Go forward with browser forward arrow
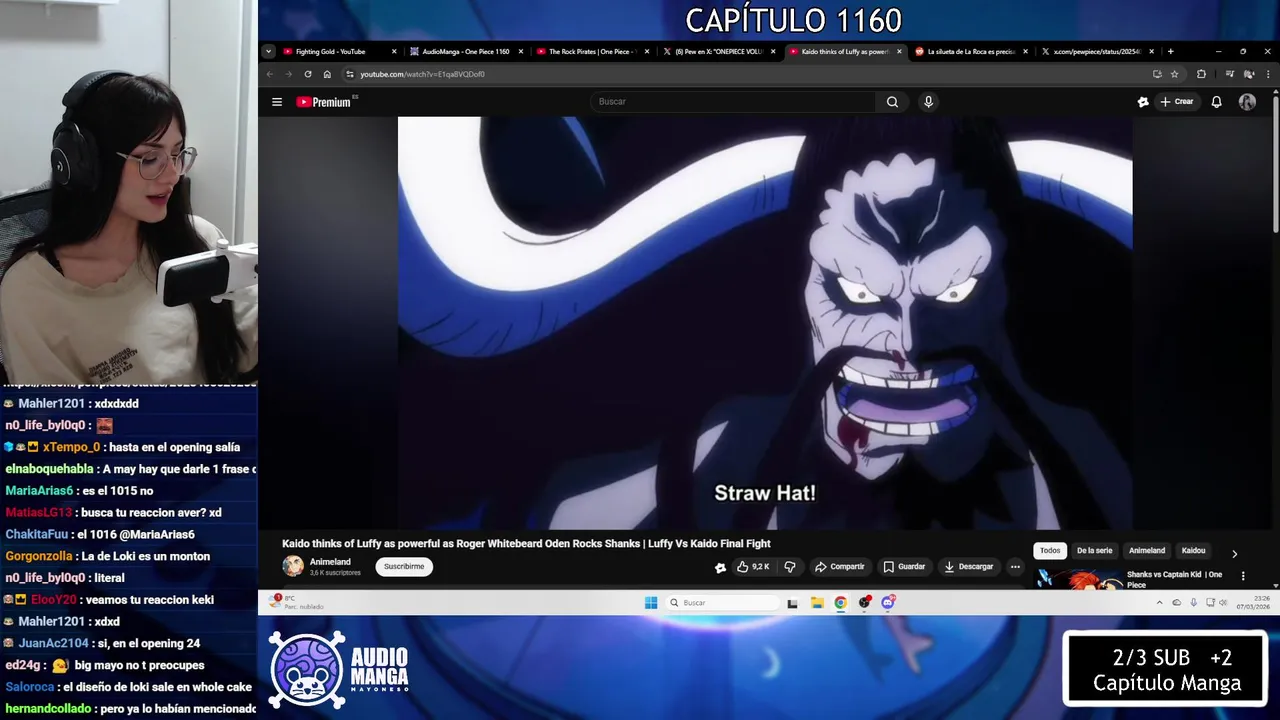The image size is (1280, 720). [x=288, y=74]
